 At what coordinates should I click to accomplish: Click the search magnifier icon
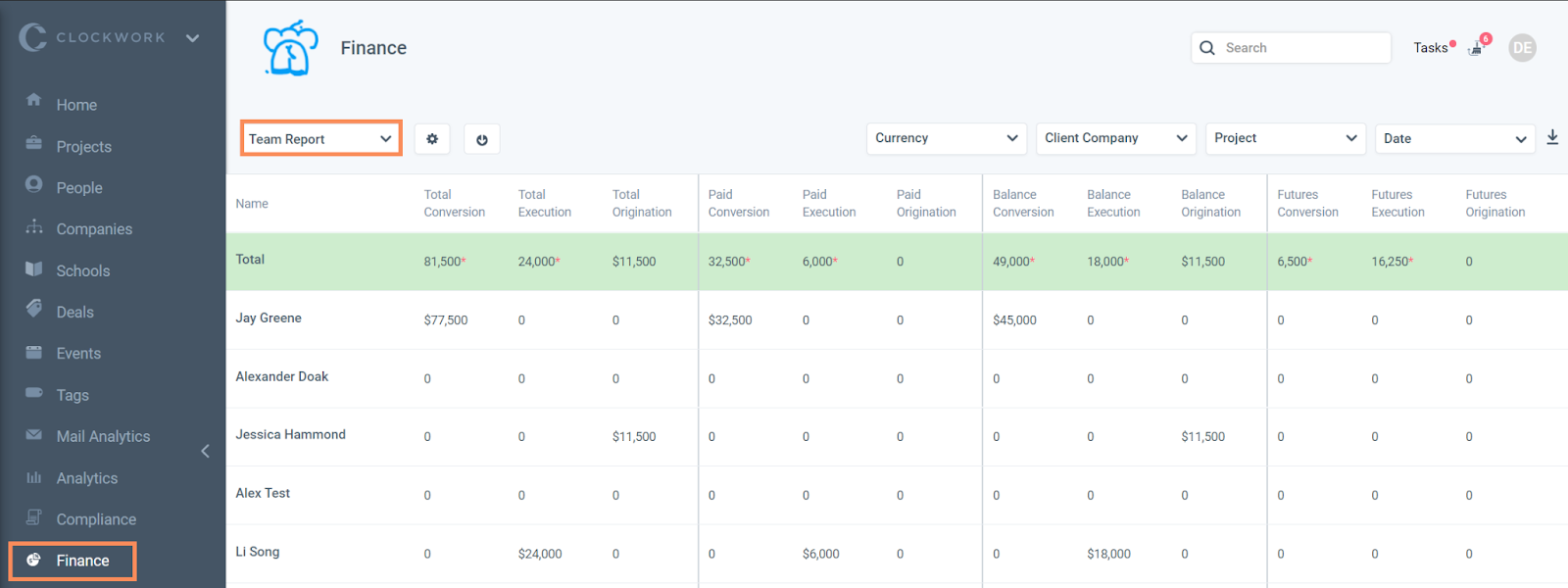(1207, 48)
